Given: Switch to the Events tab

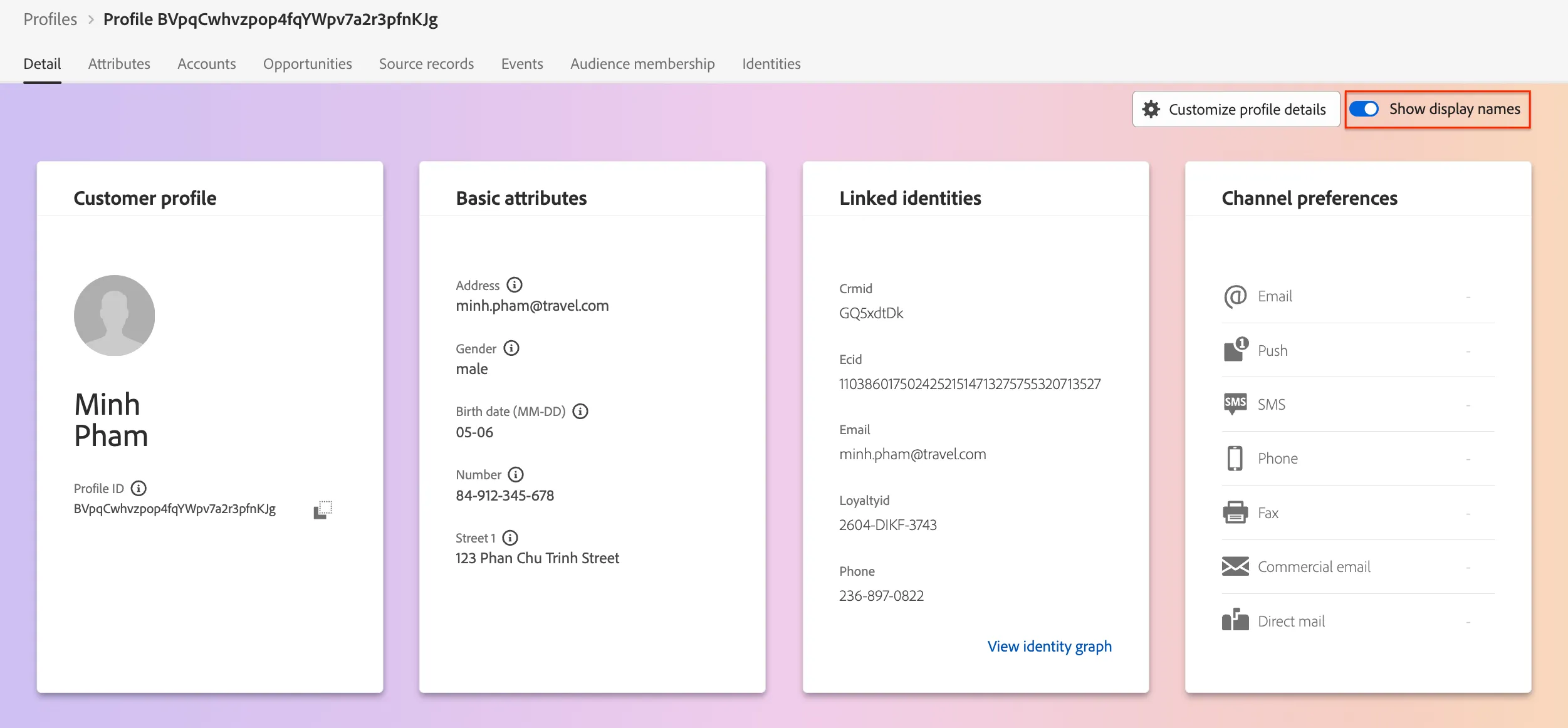Looking at the screenshot, I should pyautogui.click(x=522, y=64).
